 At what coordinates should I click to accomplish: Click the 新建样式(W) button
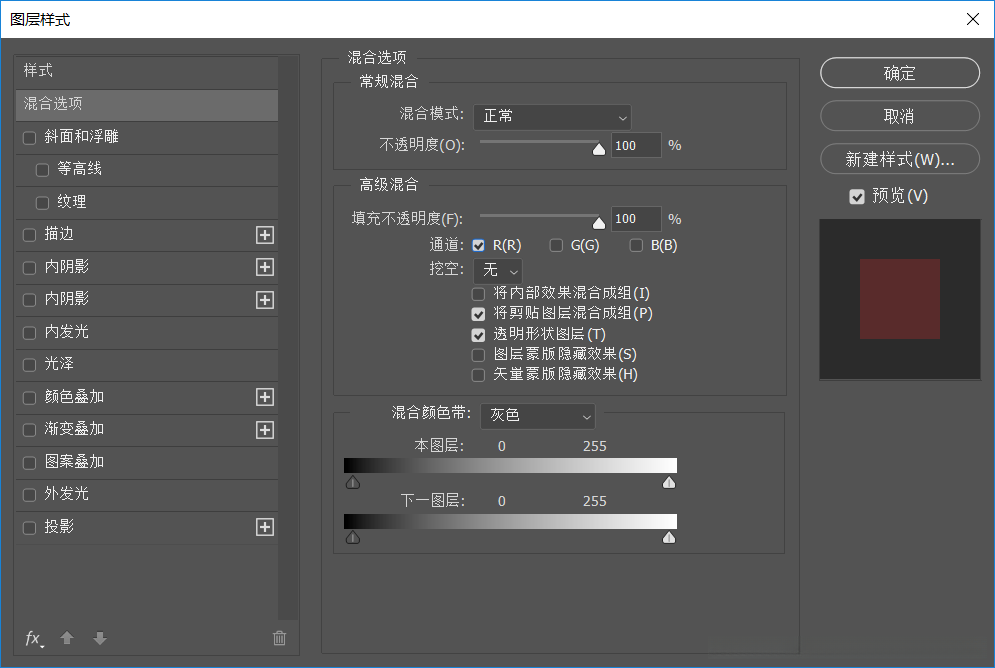tap(899, 159)
